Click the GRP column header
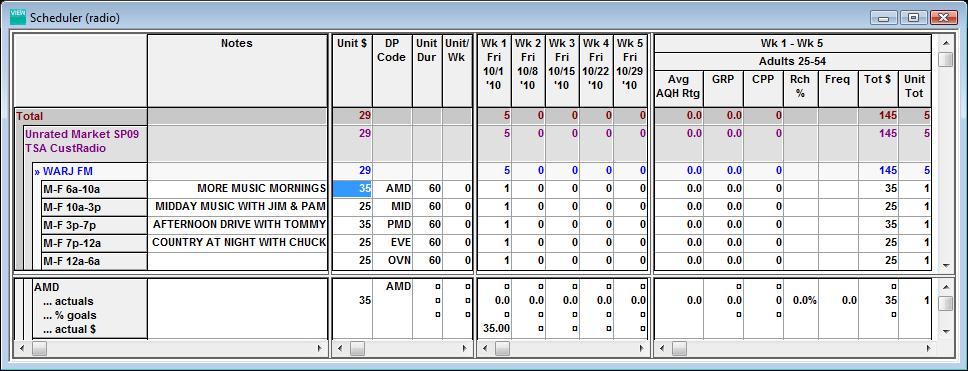Viewport: 968px width, 371px height. pyautogui.click(x=723, y=88)
